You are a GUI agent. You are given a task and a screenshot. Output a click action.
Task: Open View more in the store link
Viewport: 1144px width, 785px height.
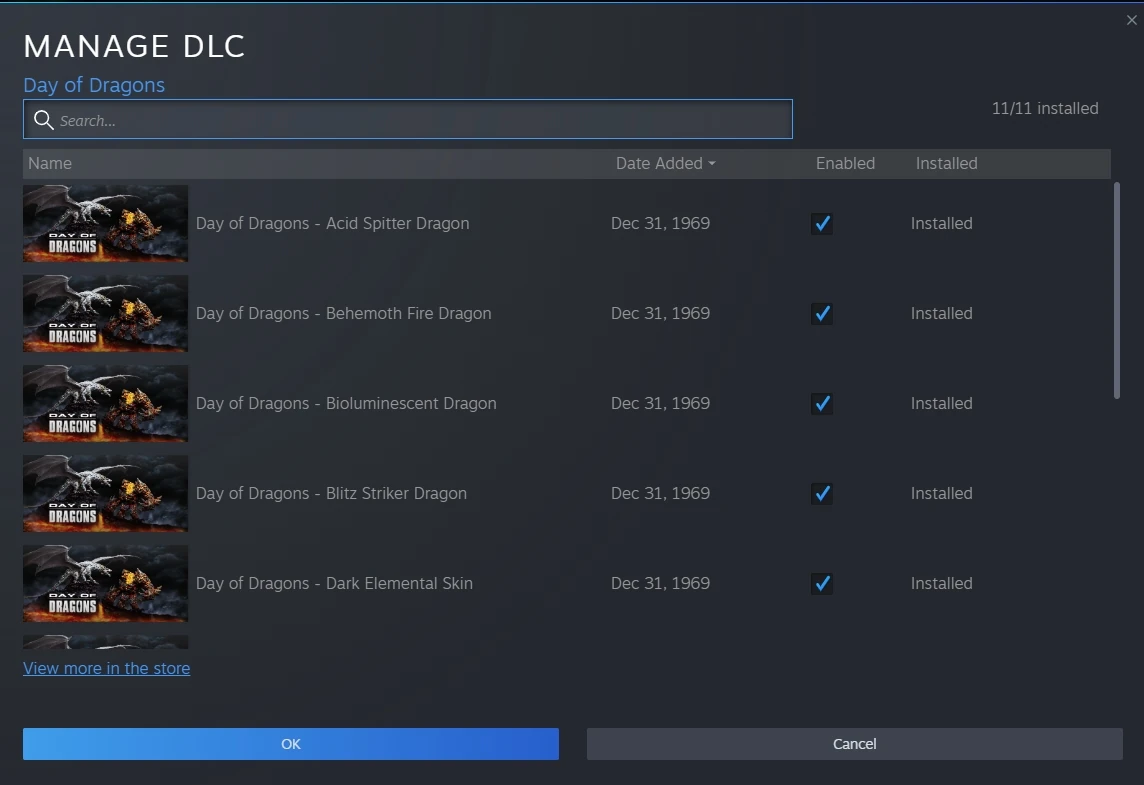[107, 668]
